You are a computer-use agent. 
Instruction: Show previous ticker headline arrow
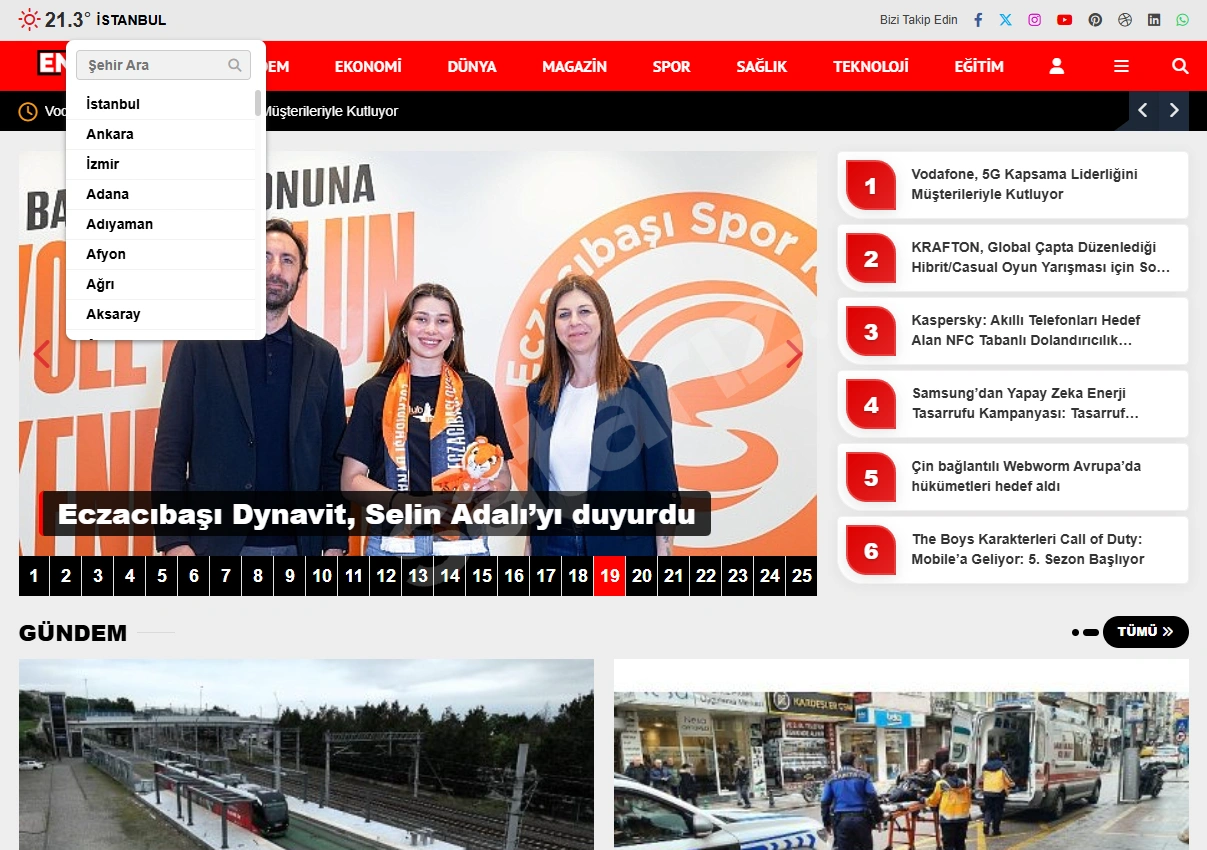[1143, 111]
